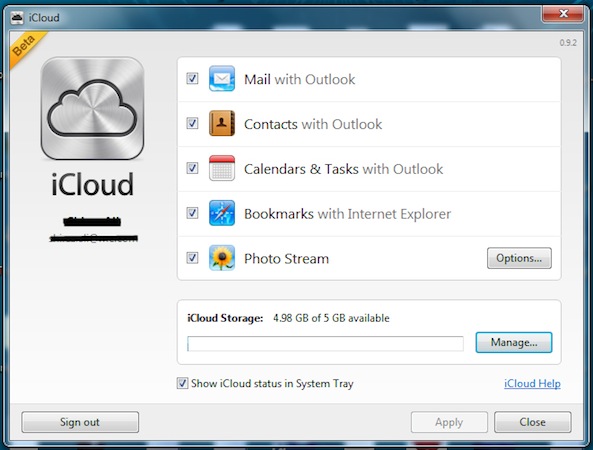This screenshot has height=450, width=593.
Task: Click the version number 0.9.2
Action: [568, 42]
